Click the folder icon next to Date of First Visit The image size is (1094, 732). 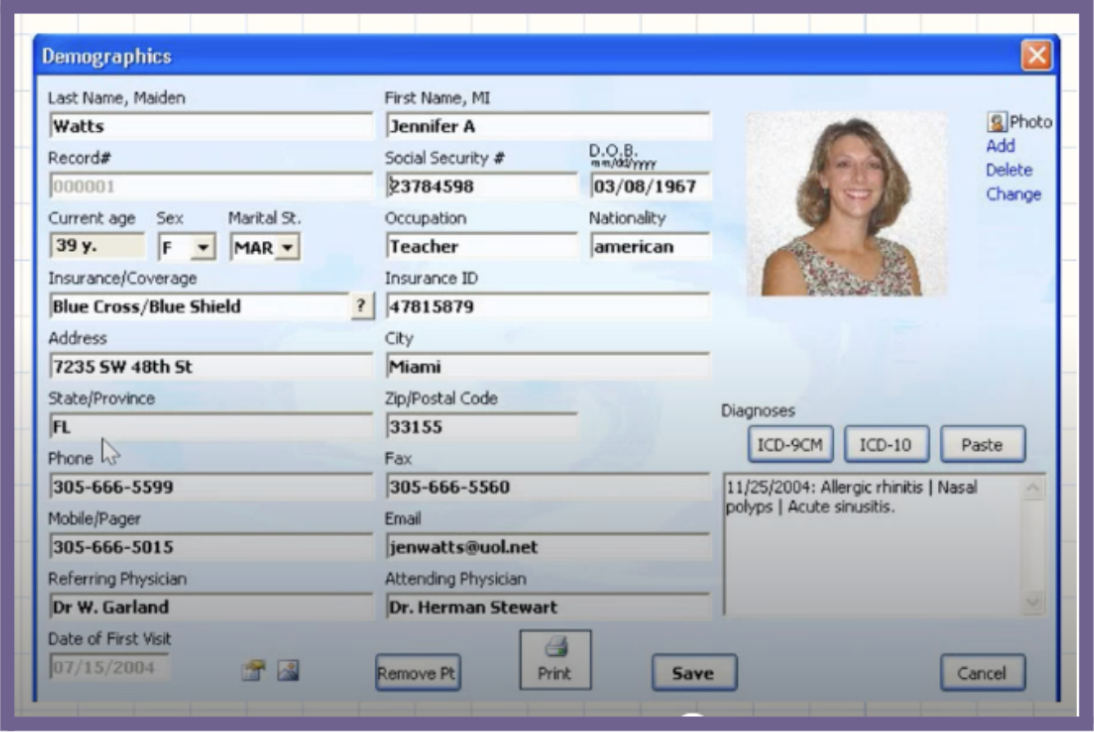coord(253,673)
